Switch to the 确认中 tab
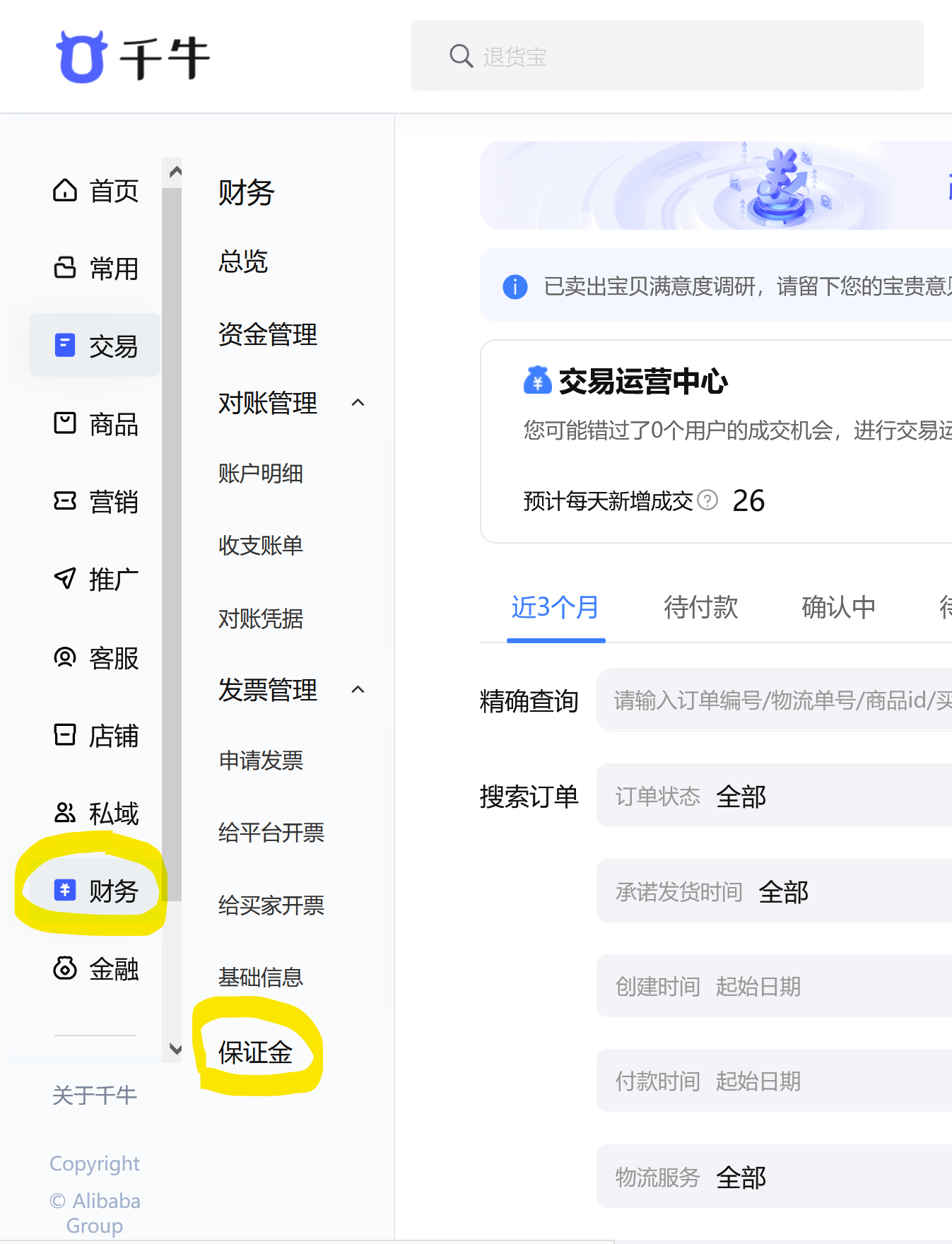 838,607
